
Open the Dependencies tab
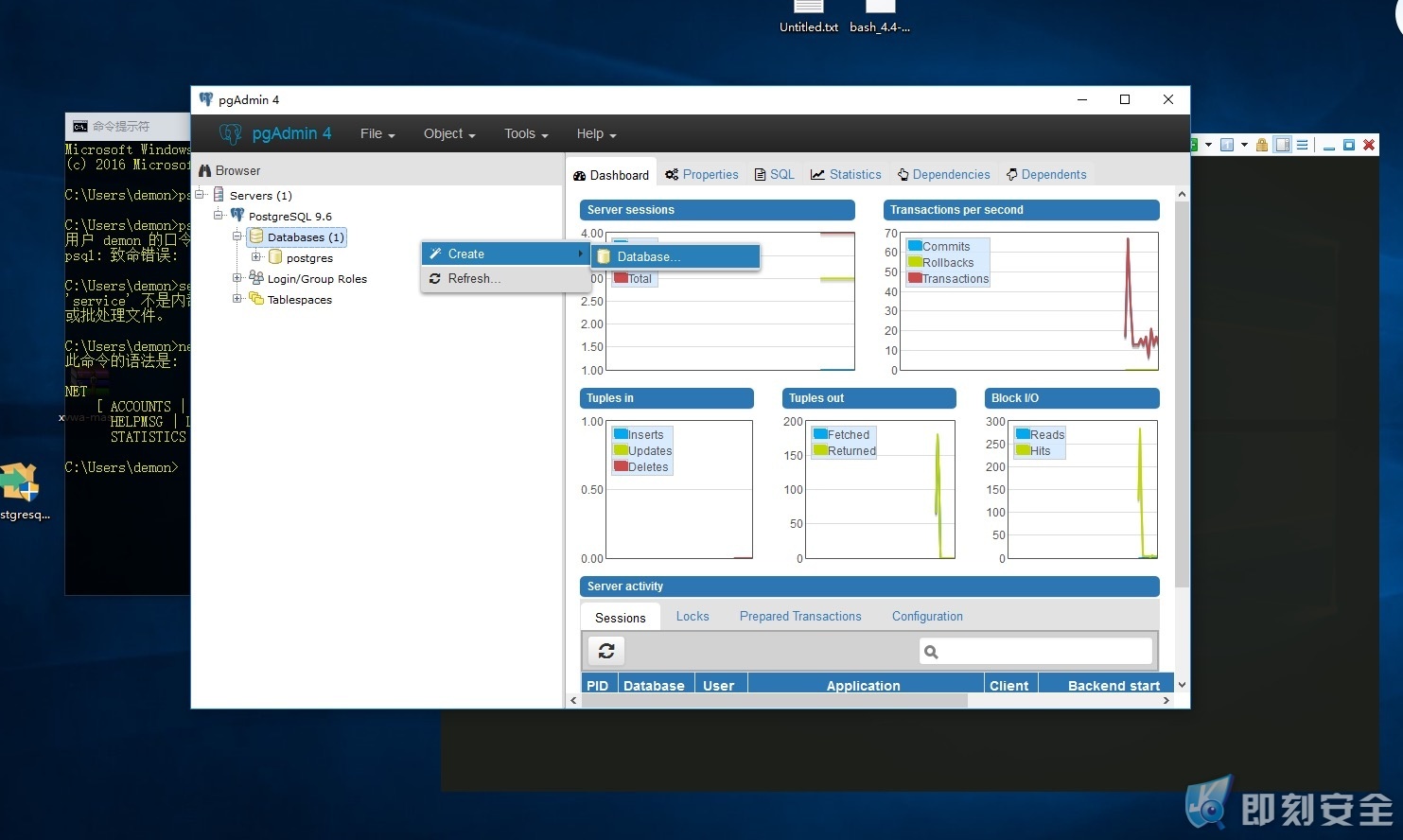click(944, 175)
